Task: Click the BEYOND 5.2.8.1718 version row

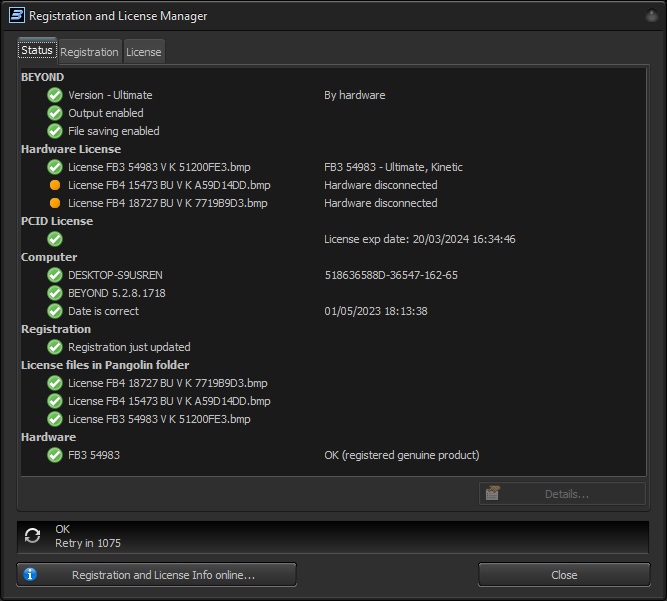Action: click(116, 293)
